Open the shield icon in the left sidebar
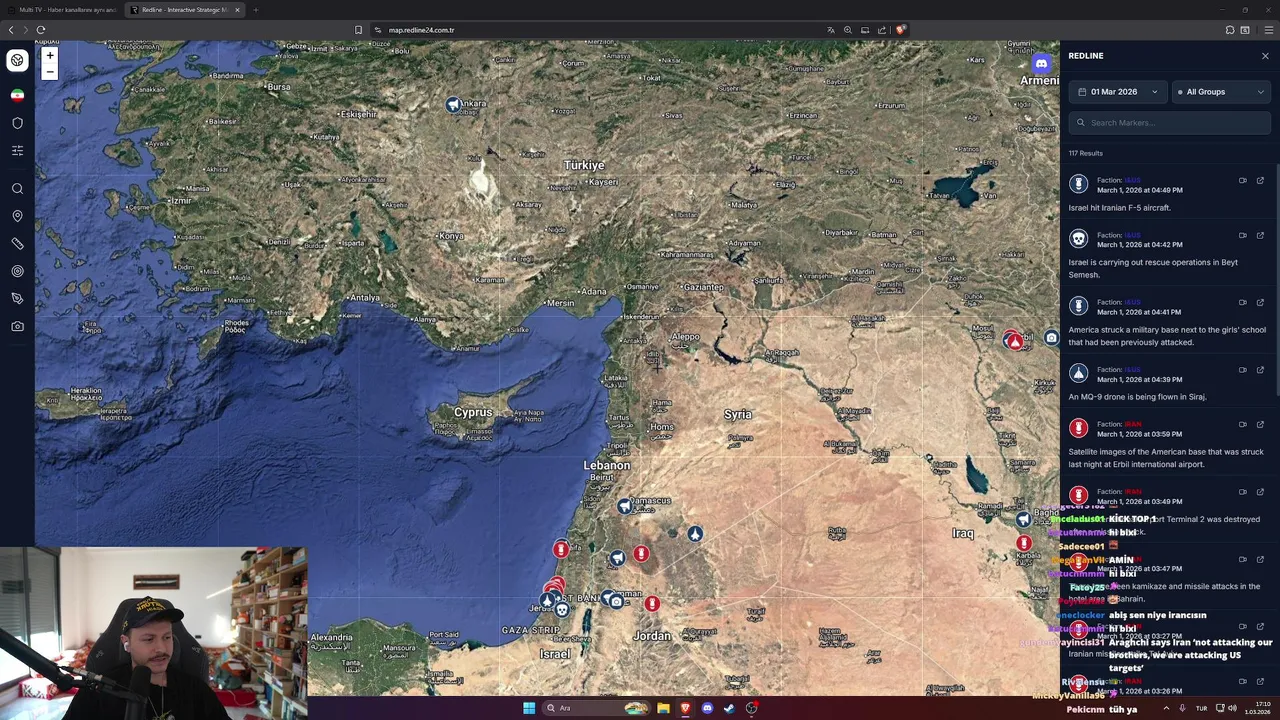The width and height of the screenshot is (1280, 720). tap(17, 123)
